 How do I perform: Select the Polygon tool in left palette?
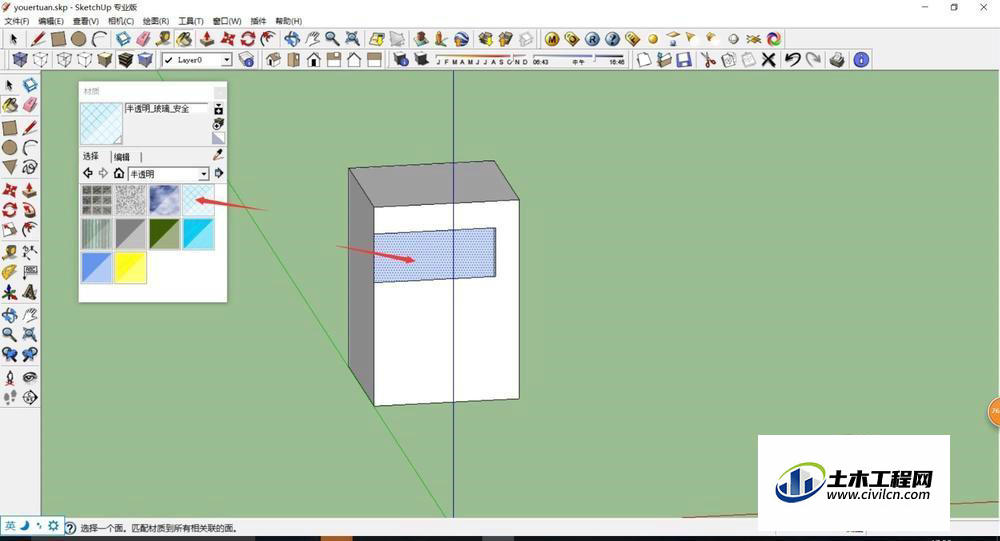pos(10,167)
